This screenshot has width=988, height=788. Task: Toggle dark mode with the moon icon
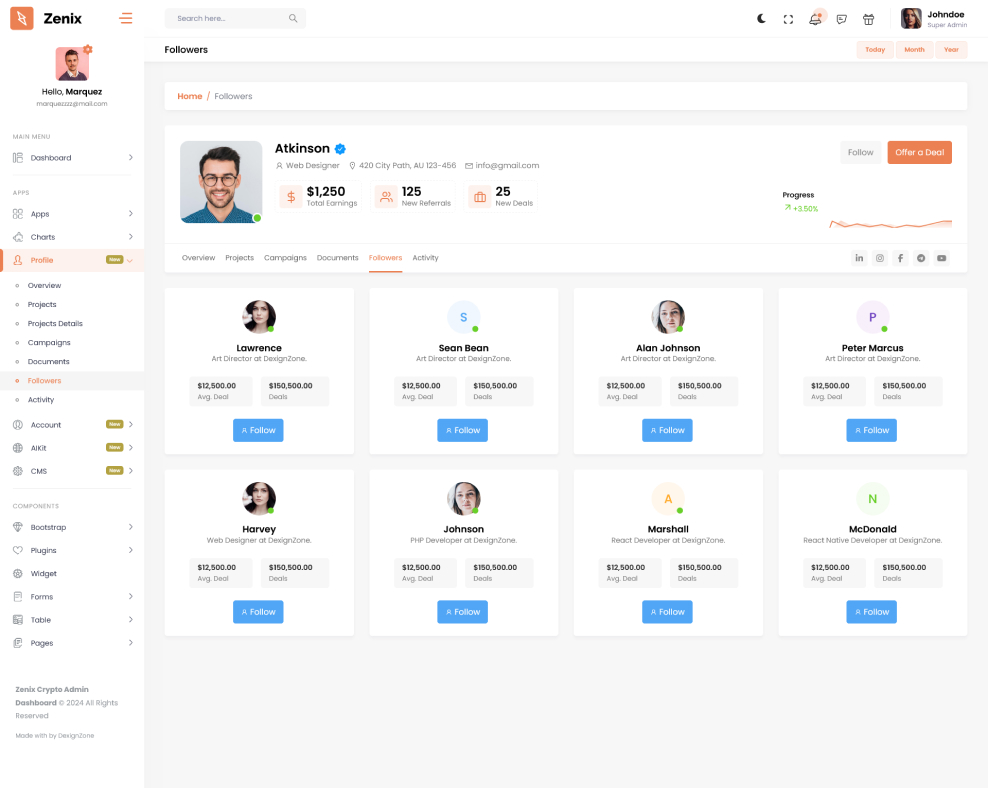tap(761, 19)
